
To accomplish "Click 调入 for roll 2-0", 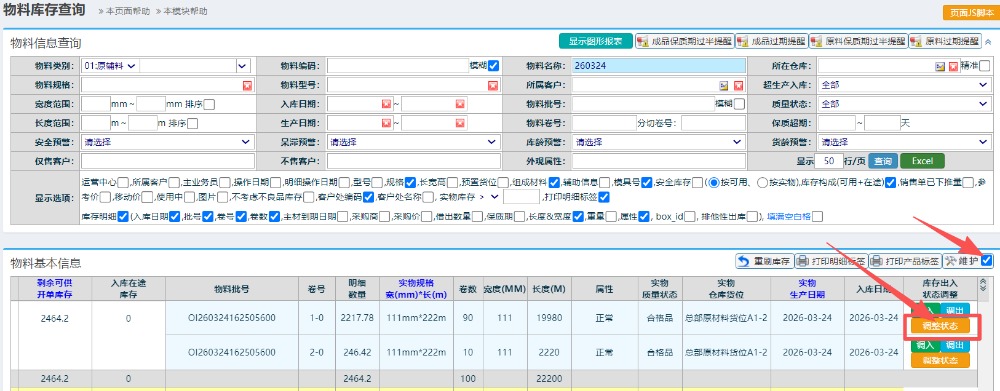I will [x=924, y=345].
